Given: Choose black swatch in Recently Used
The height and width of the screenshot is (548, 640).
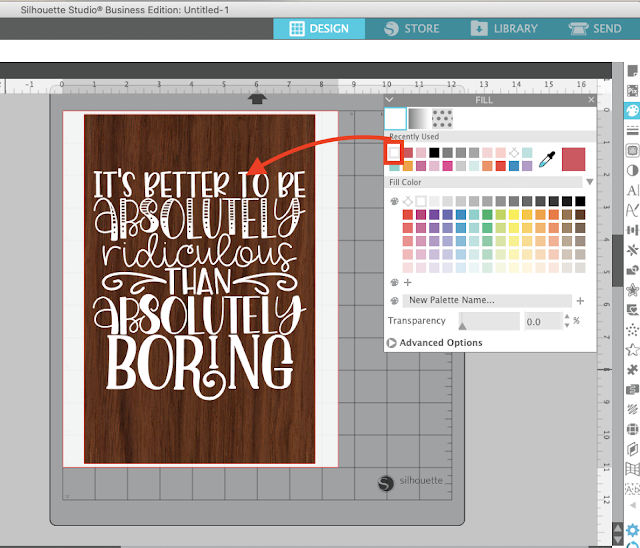Looking at the screenshot, I should pos(434,153).
